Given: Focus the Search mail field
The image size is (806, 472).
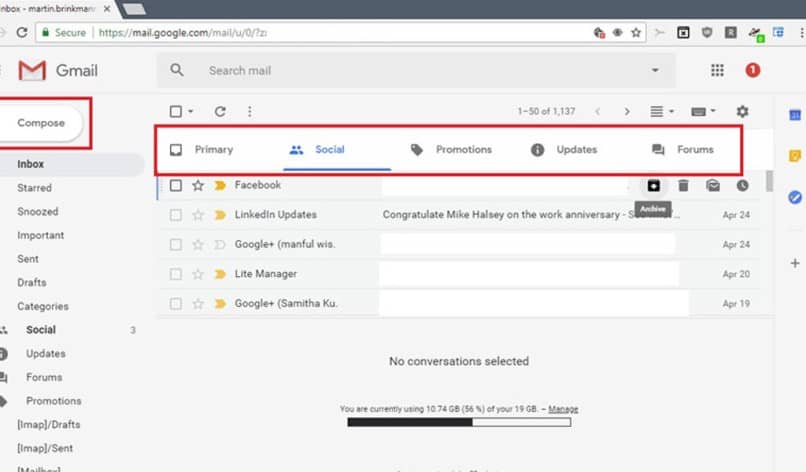Looking at the screenshot, I should [x=416, y=70].
